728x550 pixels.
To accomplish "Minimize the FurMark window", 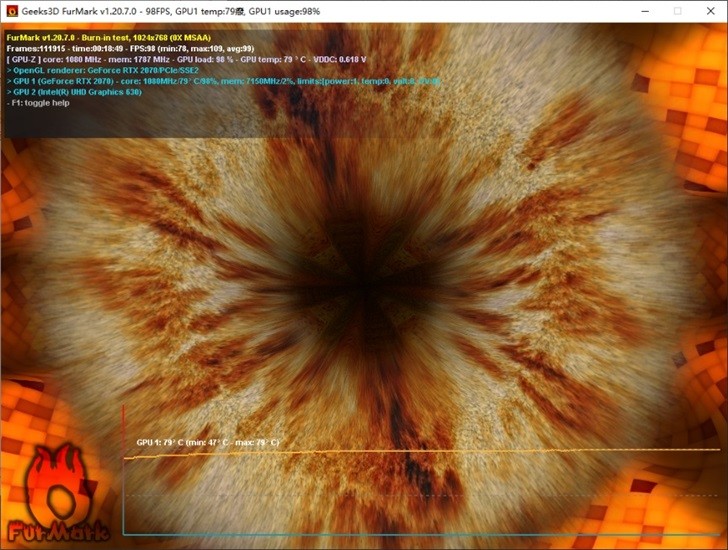I will [x=645, y=11].
